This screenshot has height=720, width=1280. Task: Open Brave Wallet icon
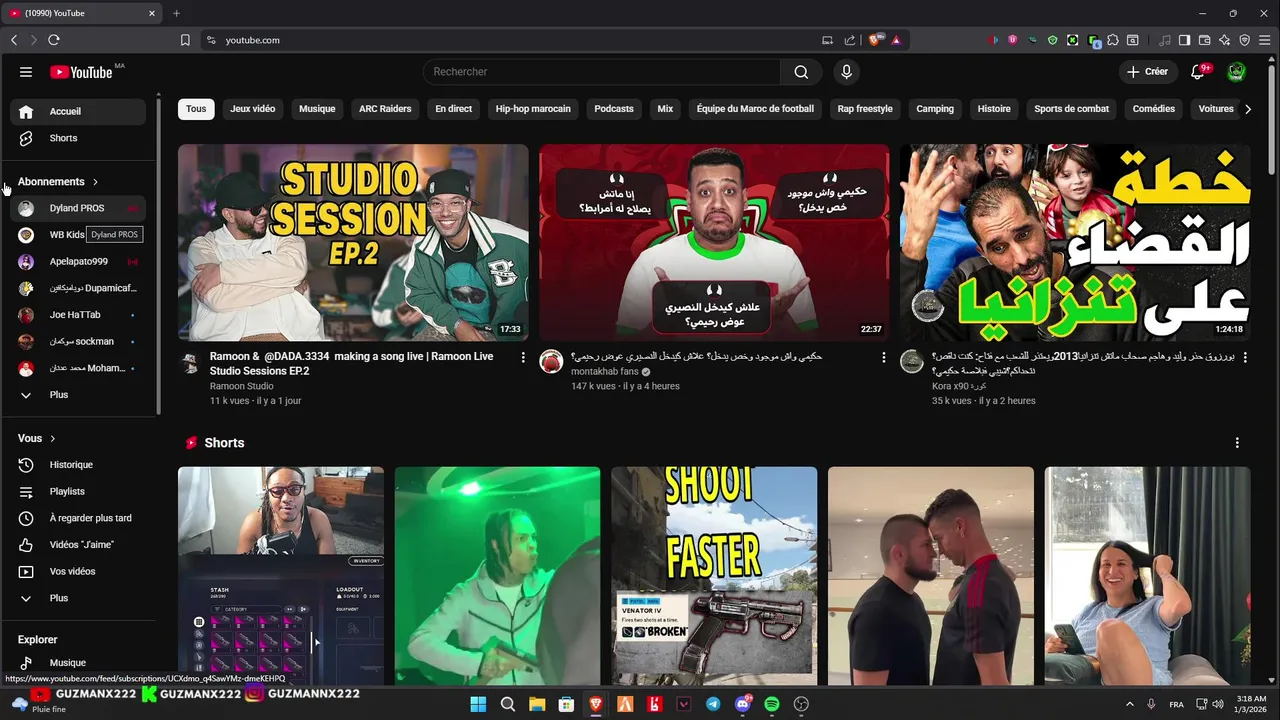[1204, 40]
